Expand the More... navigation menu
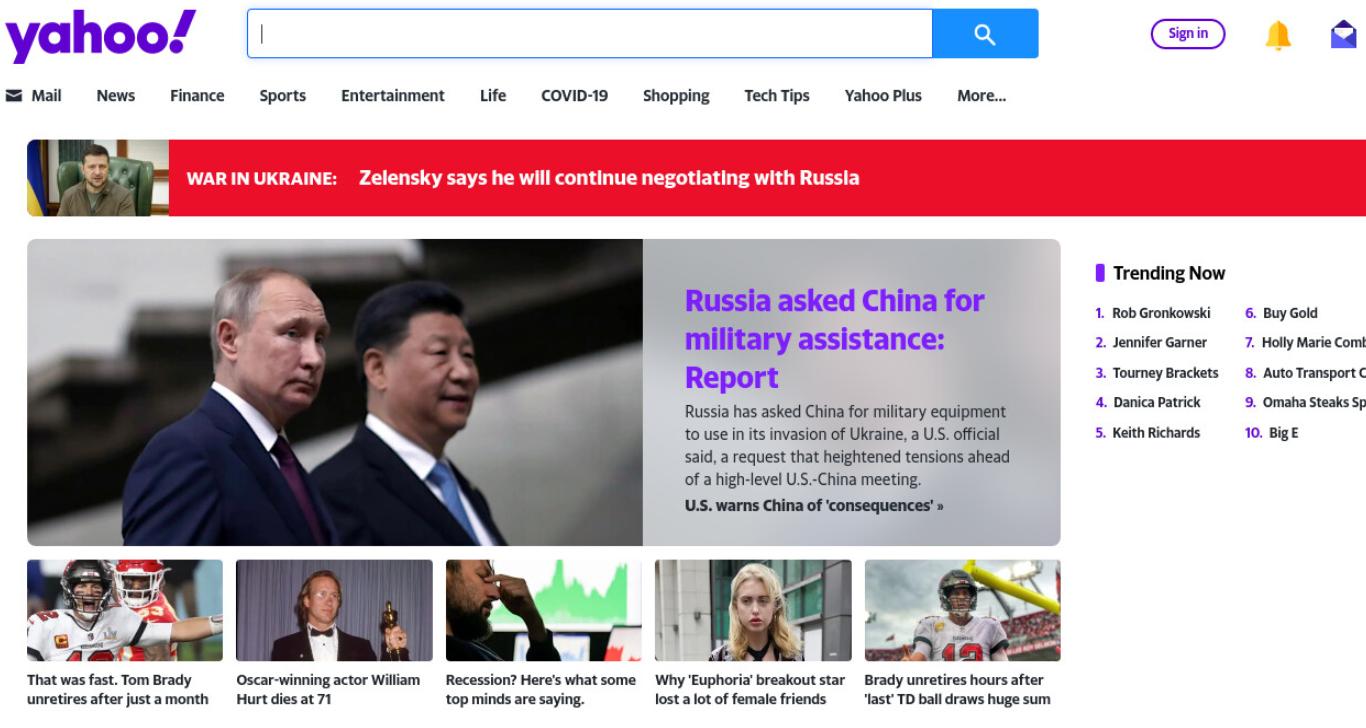This screenshot has width=1366, height=728. point(981,96)
